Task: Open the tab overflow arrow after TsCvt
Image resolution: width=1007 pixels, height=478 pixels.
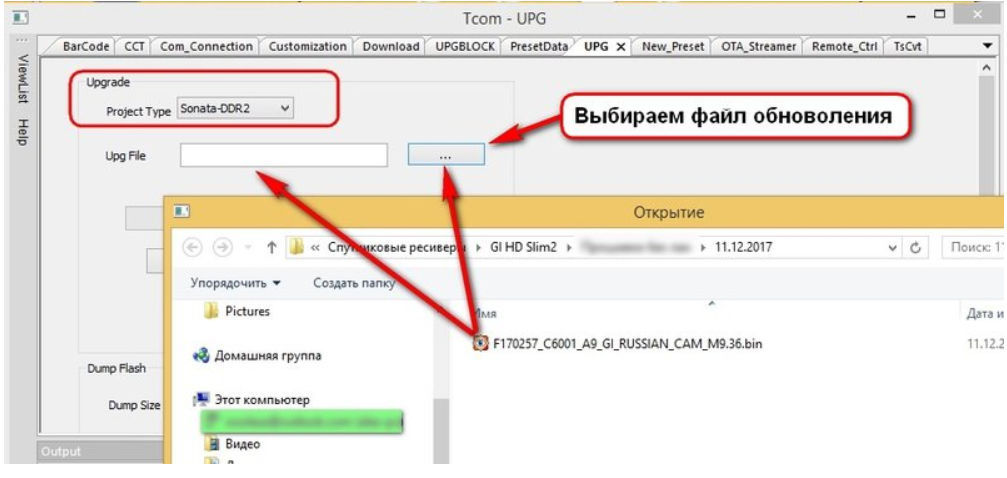Action: 988,47
